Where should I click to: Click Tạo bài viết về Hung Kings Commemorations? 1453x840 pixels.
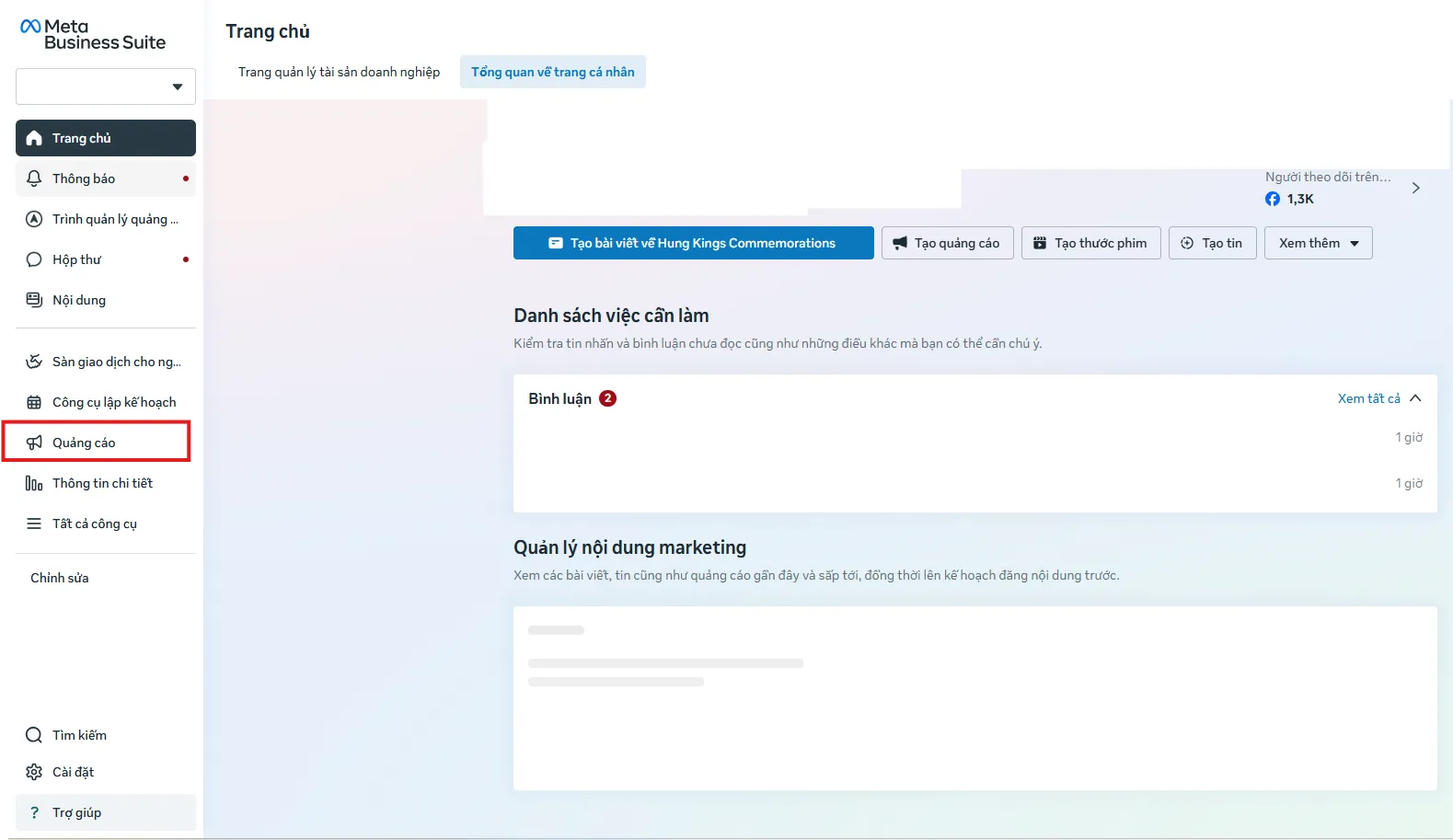point(694,243)
